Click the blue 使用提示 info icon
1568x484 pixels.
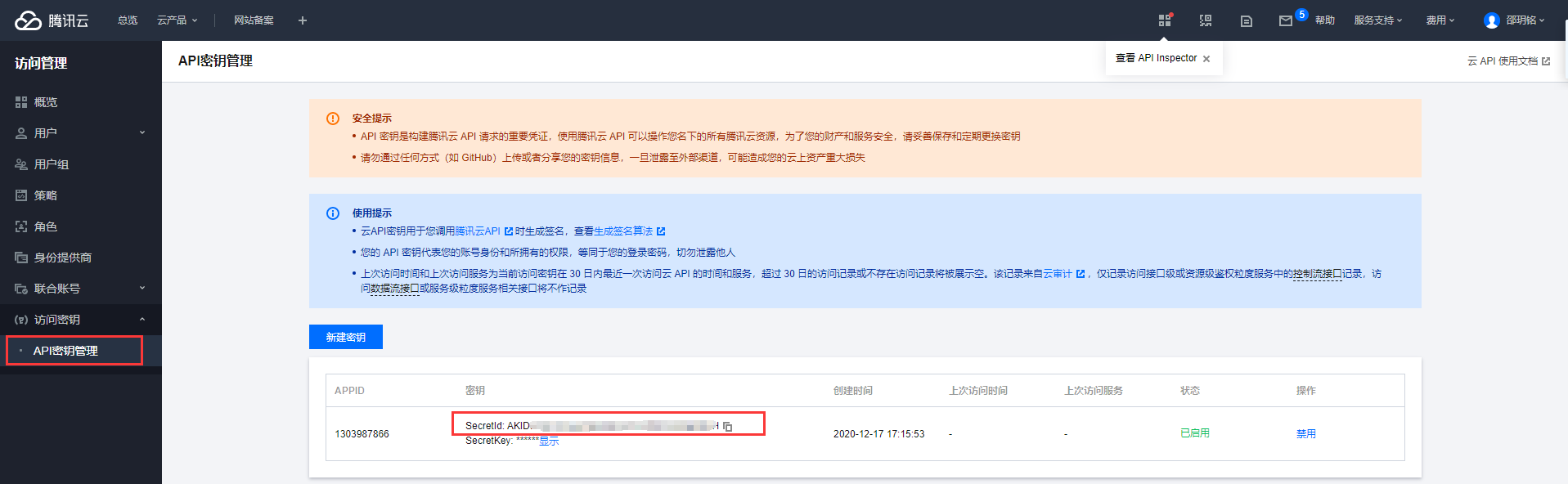pos(333,213)
